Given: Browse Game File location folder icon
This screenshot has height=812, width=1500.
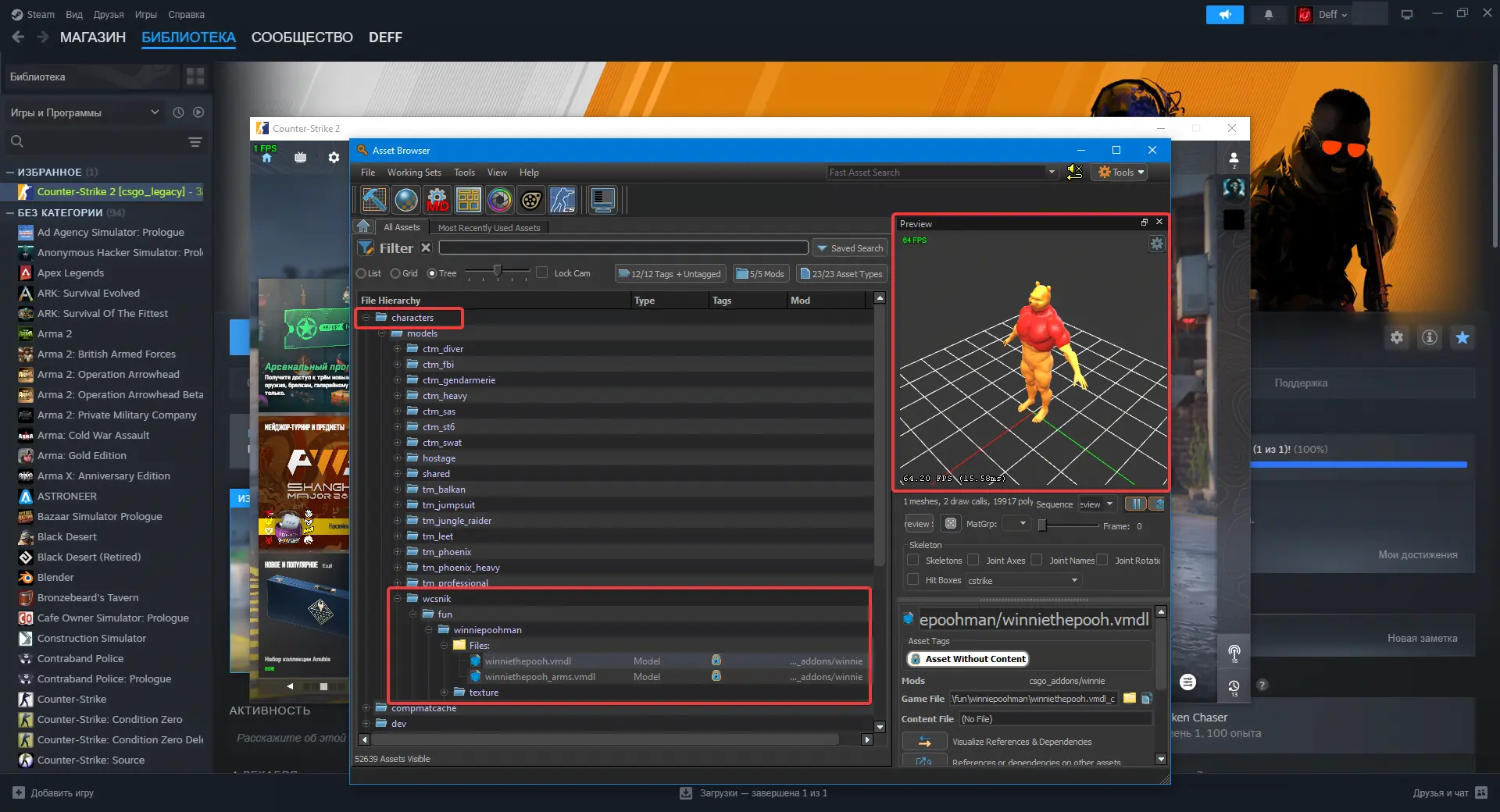Looking at the screenshot, I should point(1130,698).
